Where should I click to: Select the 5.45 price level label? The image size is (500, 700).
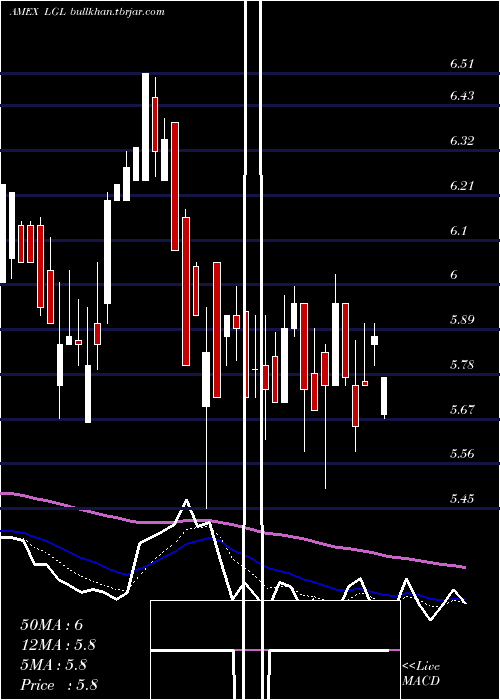coord(462,498)
